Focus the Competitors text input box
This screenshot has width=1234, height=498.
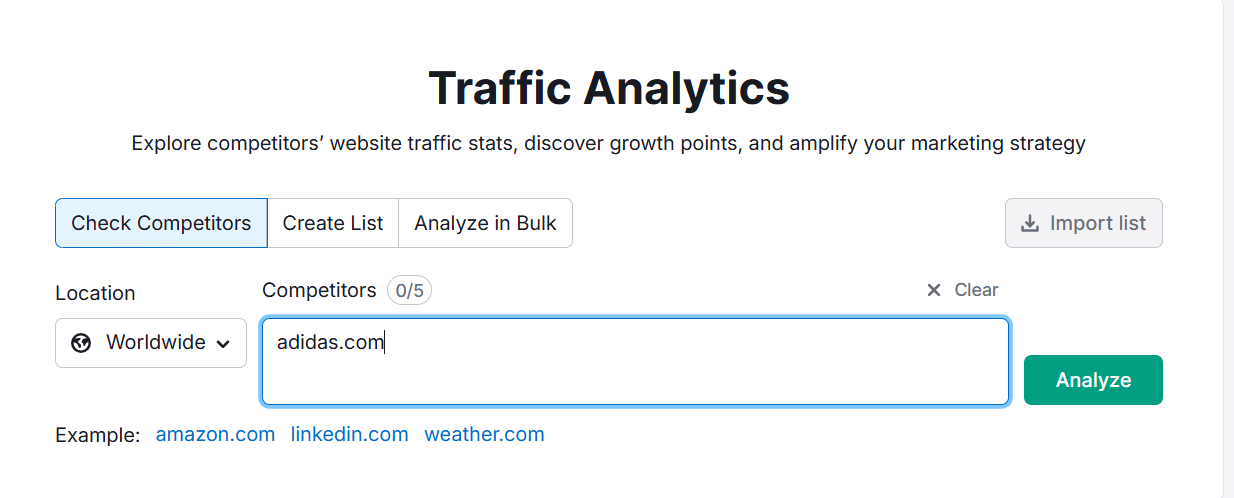(635, 362)
